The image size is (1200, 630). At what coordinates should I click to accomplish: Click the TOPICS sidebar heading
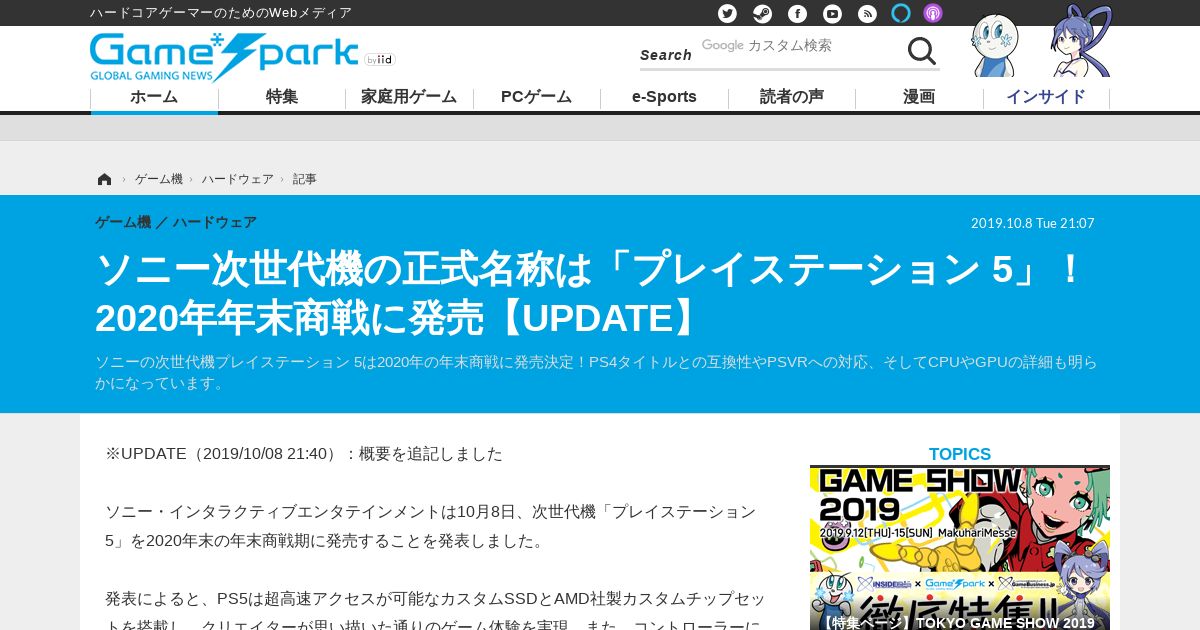[x=960, y=454]
